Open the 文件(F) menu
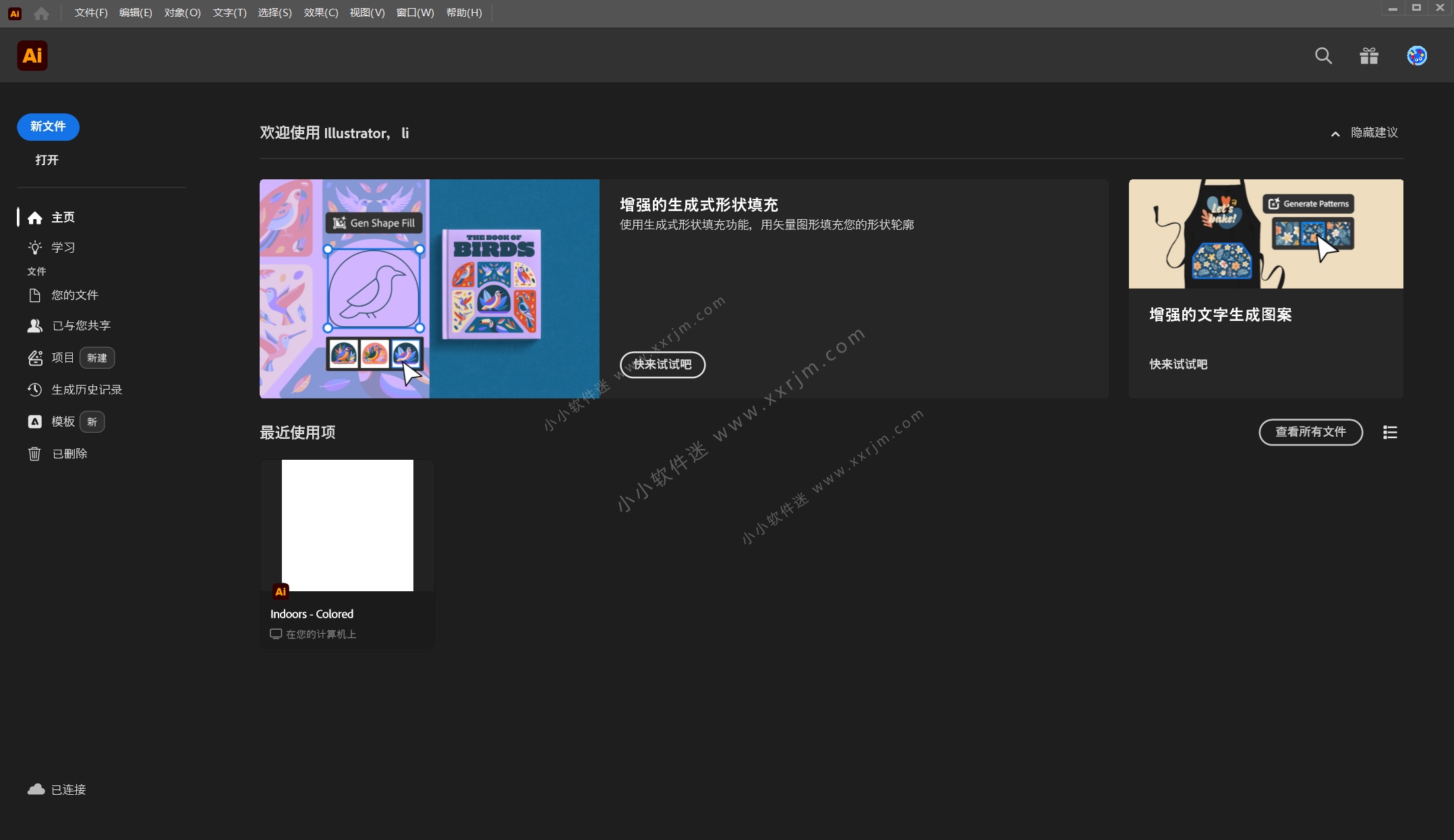This screenshot has width=1454, height=840. point(90,13)
